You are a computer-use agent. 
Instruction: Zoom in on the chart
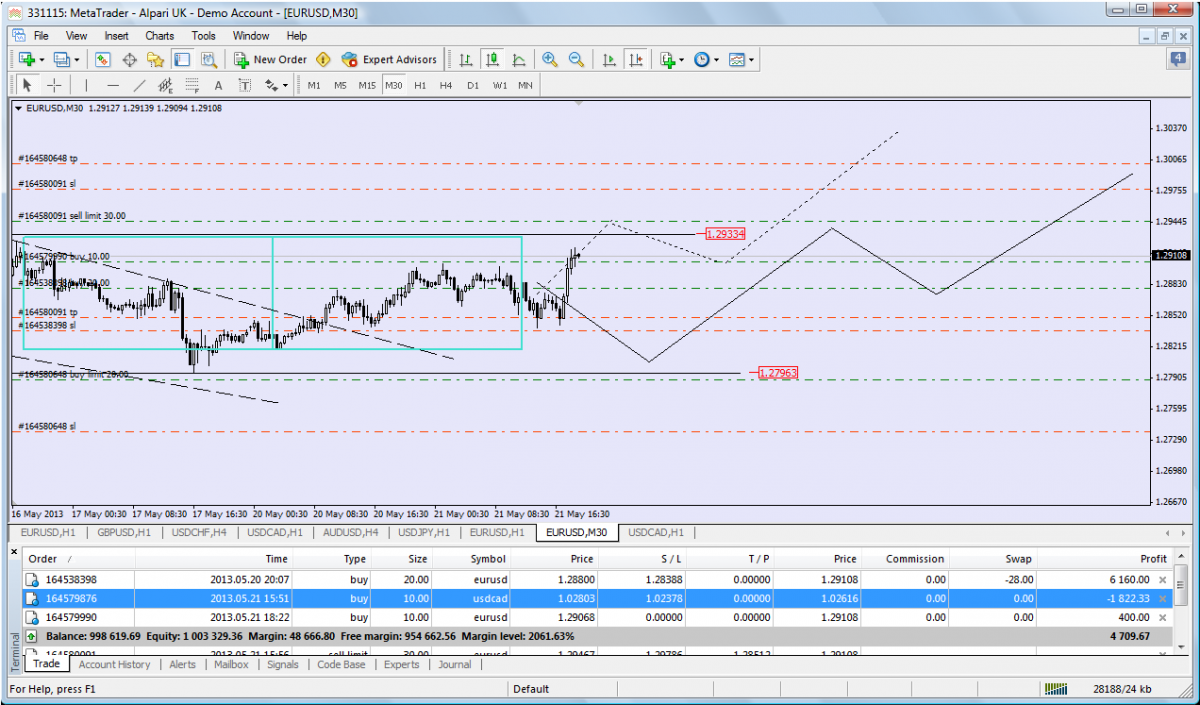click(549, 60)
